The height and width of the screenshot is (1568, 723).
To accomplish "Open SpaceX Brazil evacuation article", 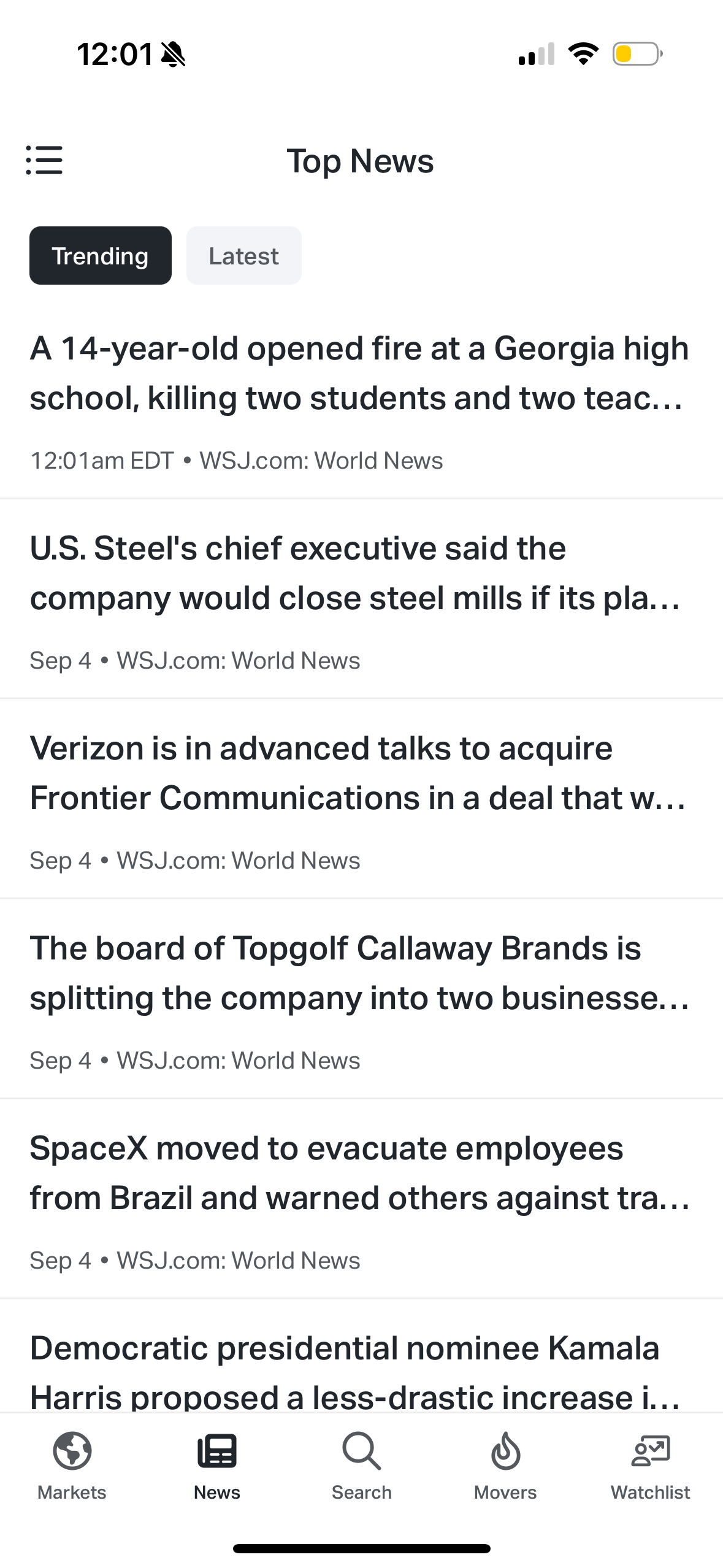I will (x=359, y=1173).
